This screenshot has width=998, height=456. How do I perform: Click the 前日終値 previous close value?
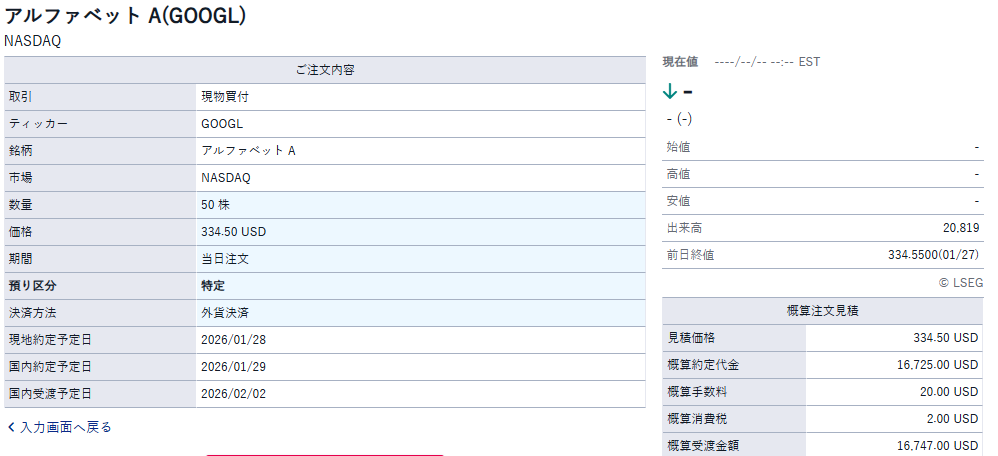[x=933, y=255]
